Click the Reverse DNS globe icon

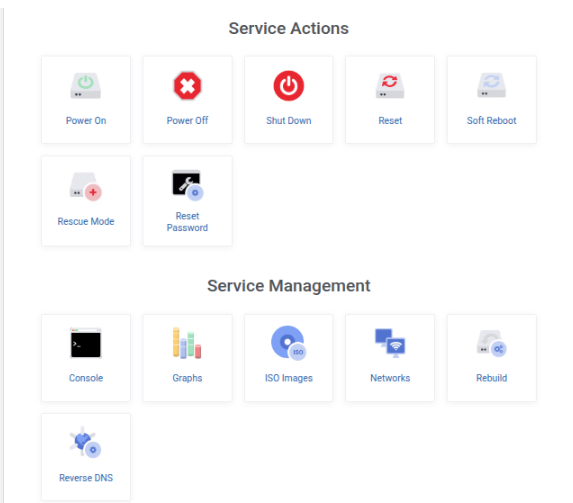coord(86,442)
